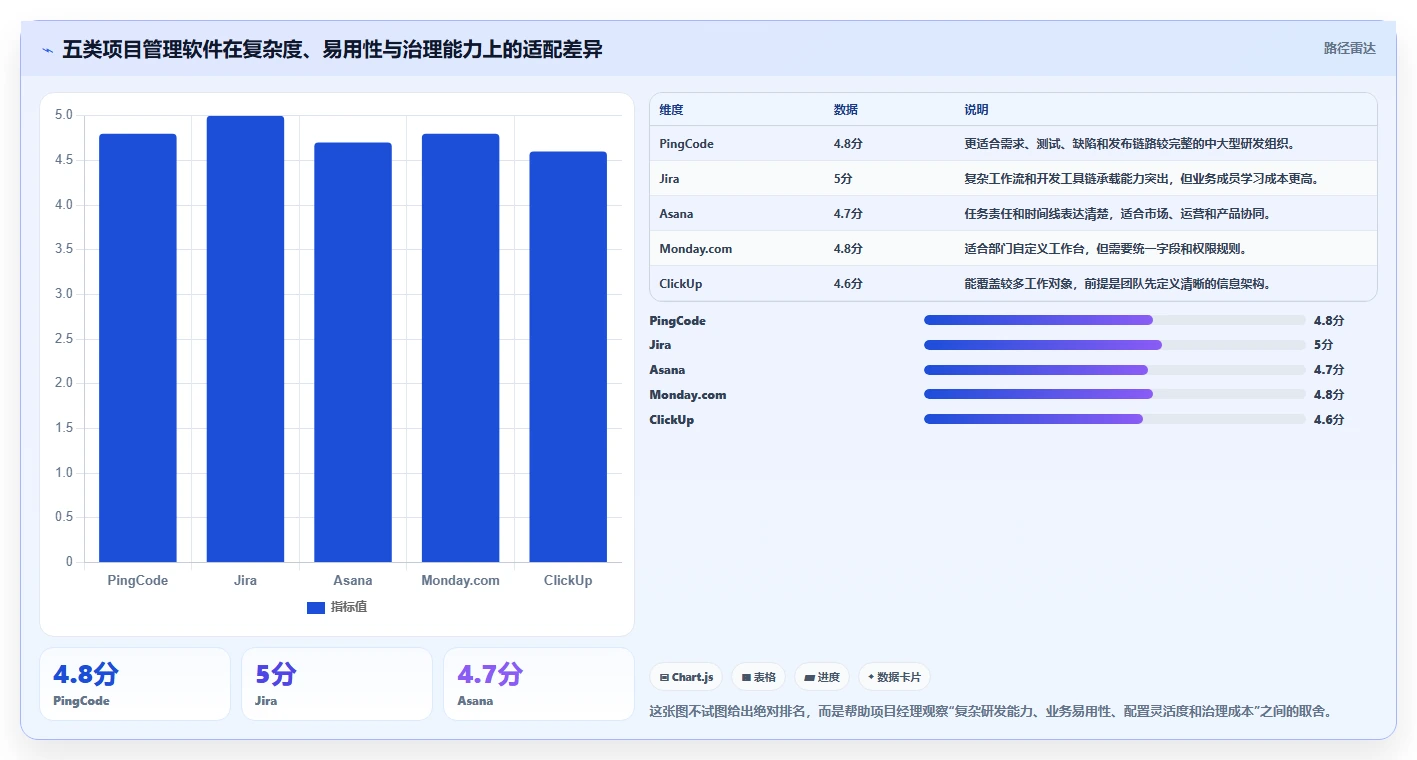Click the 表格 tag chip
The image size is (1417, 760).
759,677
